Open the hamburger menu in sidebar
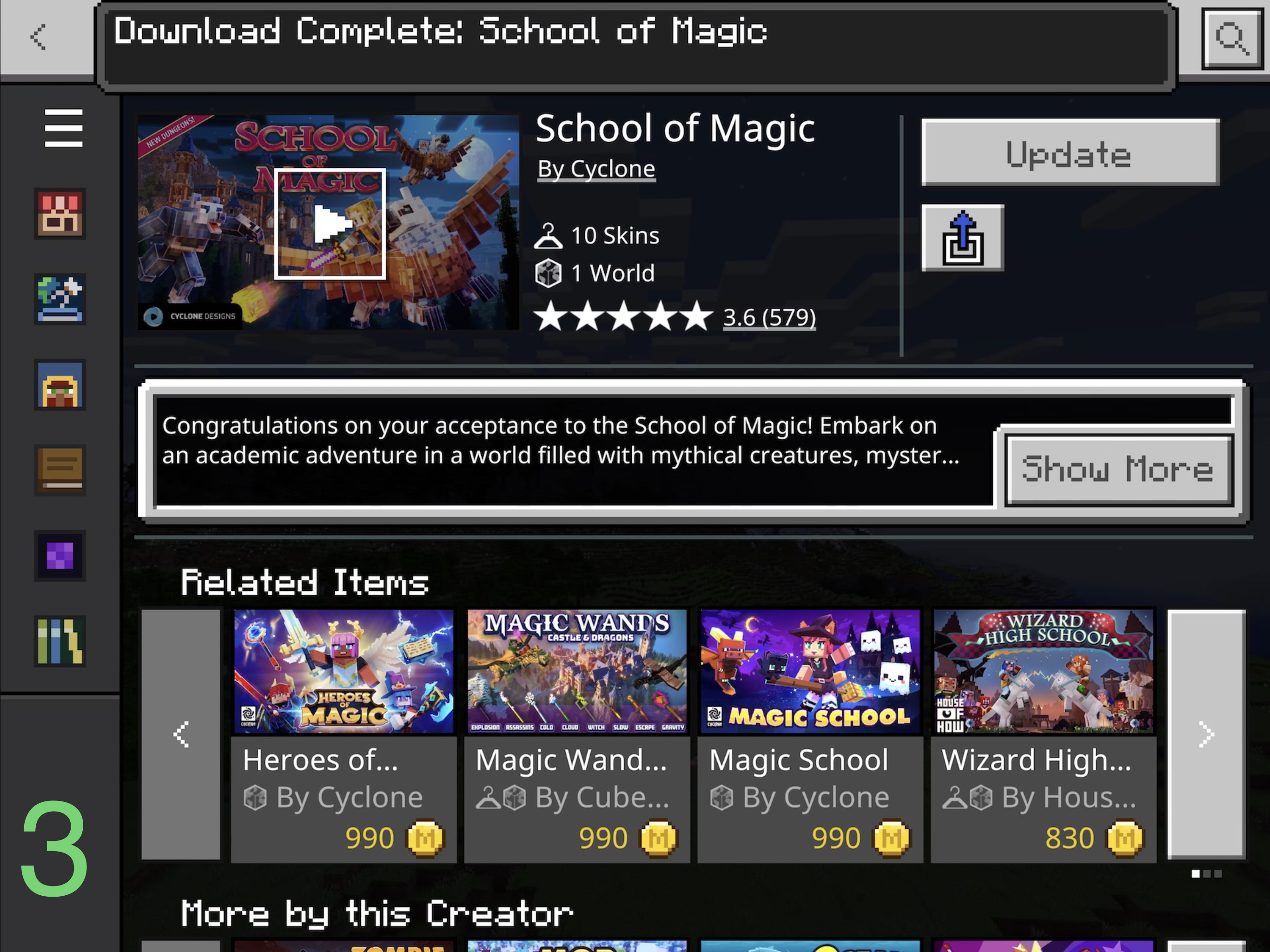The image size is (1270, 952). click(x=63, y=127)
